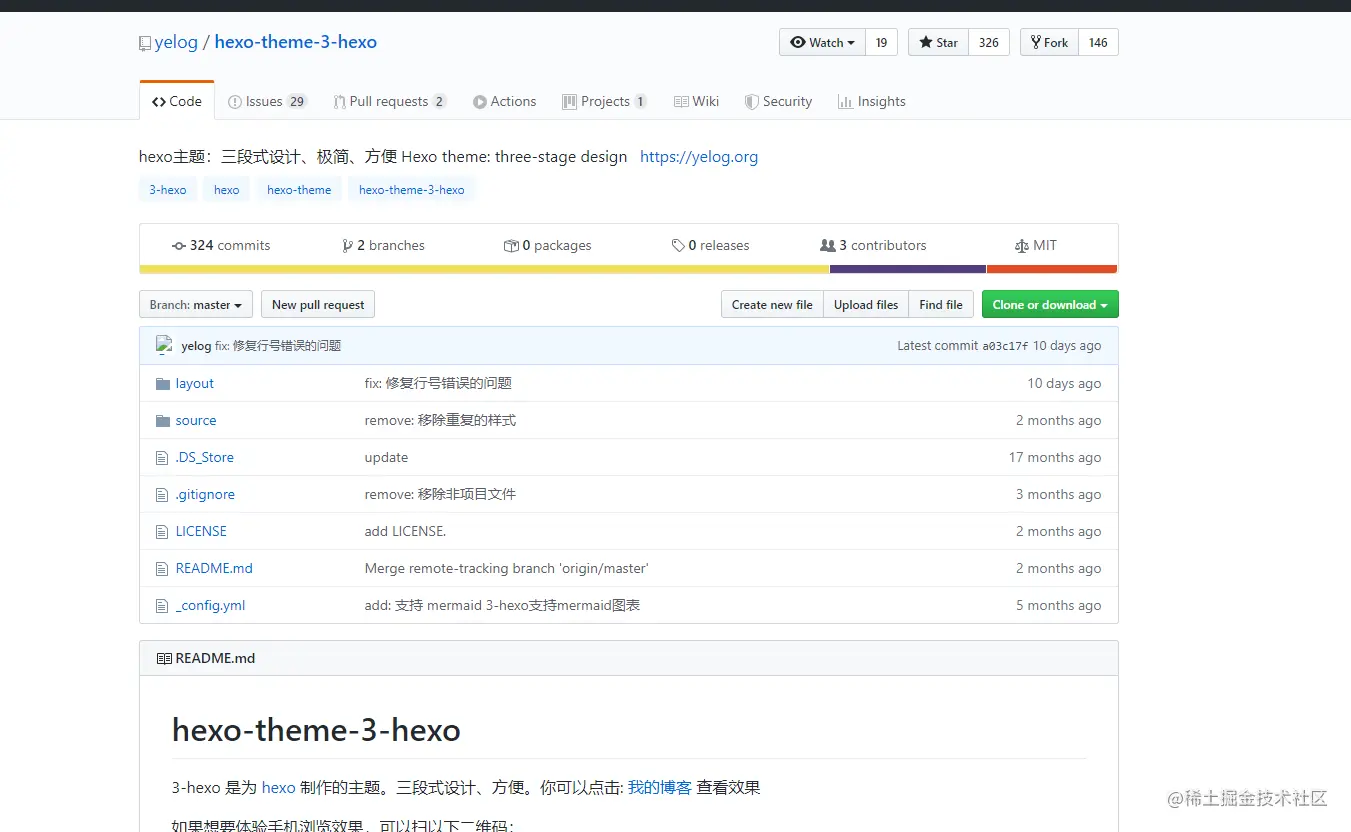The height and width of the screenshot is (832, 1351).
Task: Open the Code tab
Action: coord(177,101)
